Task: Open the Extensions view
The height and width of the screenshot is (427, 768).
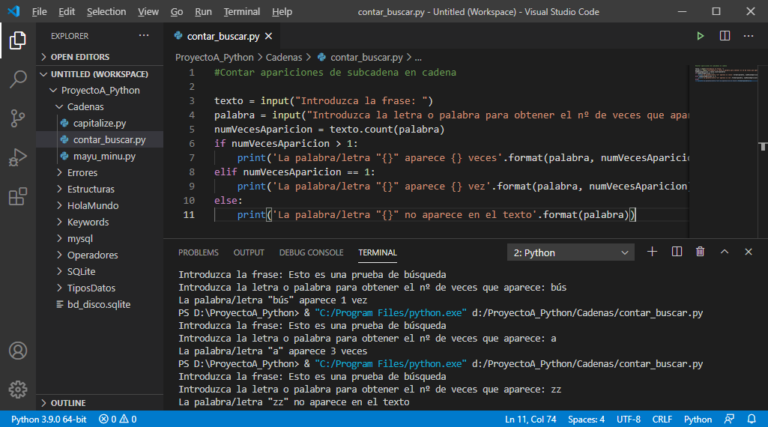Action: [x=17, y=195]
